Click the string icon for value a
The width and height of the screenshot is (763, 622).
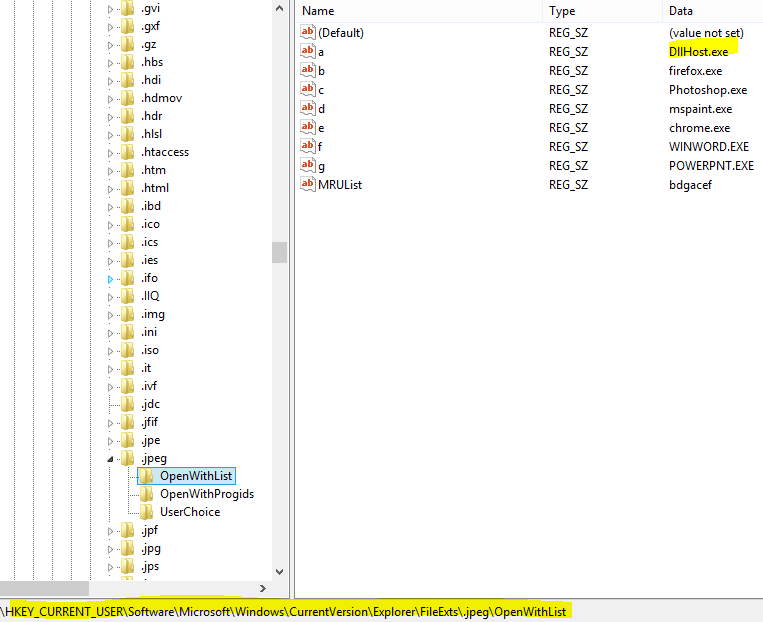(x=308, y=51)
